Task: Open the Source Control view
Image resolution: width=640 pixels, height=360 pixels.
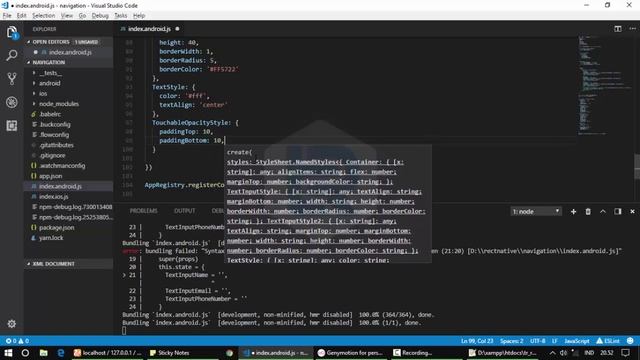Action: 12,78
